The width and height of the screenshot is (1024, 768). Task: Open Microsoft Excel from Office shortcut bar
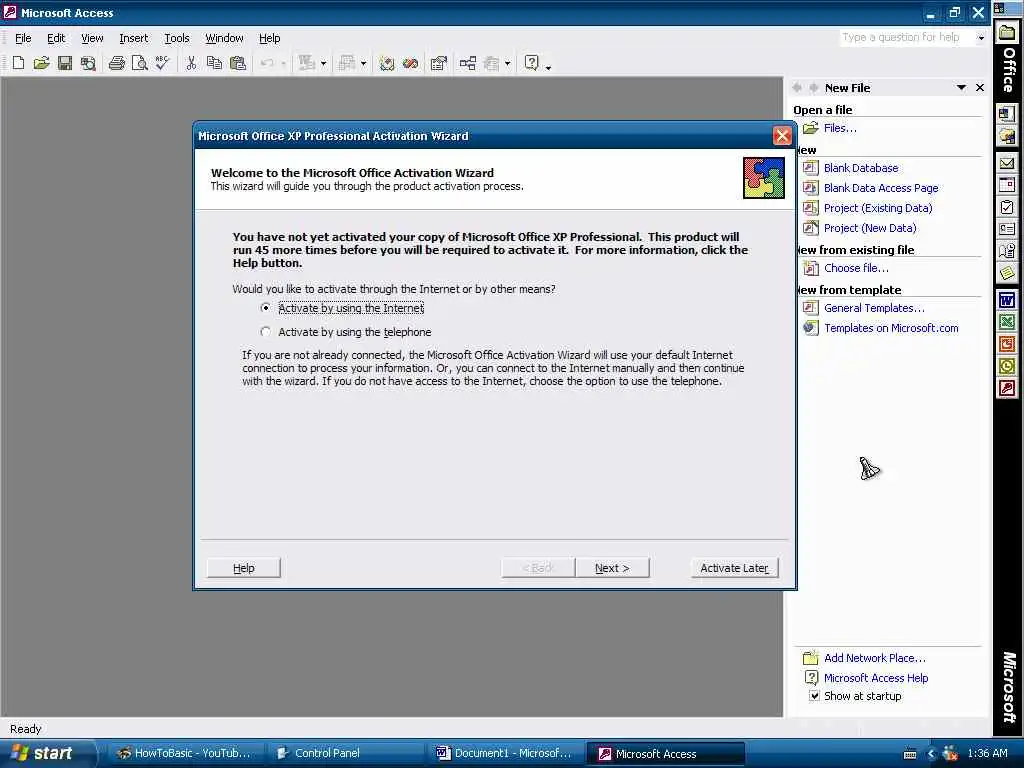1007,322
